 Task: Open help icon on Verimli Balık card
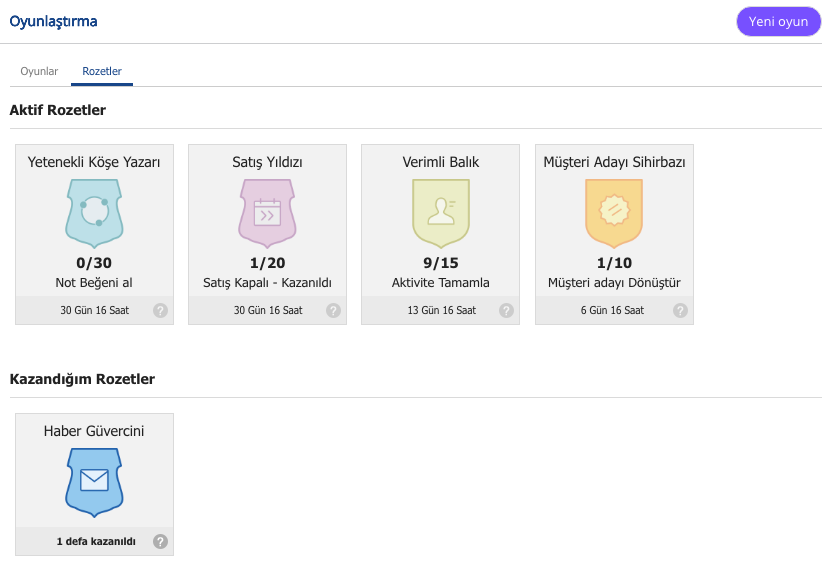(x=507, y=311)
